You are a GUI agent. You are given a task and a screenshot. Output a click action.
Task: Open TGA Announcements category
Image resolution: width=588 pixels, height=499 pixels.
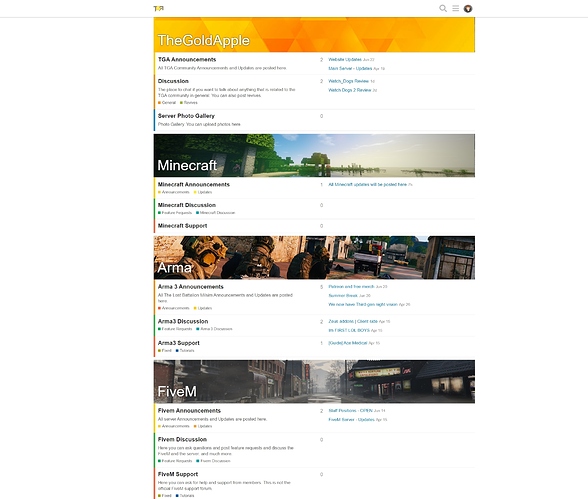click(187, 59)
